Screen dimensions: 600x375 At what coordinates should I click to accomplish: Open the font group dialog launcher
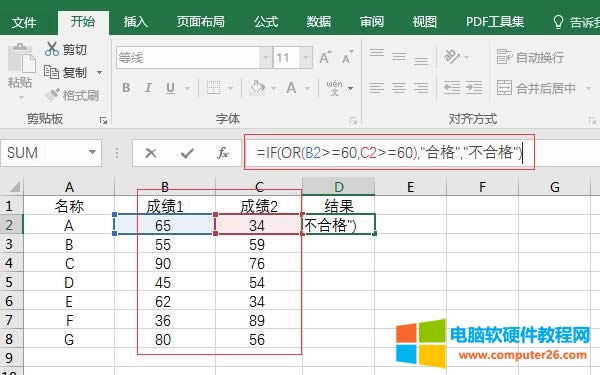pyautogui.click(x=353, y=121)
